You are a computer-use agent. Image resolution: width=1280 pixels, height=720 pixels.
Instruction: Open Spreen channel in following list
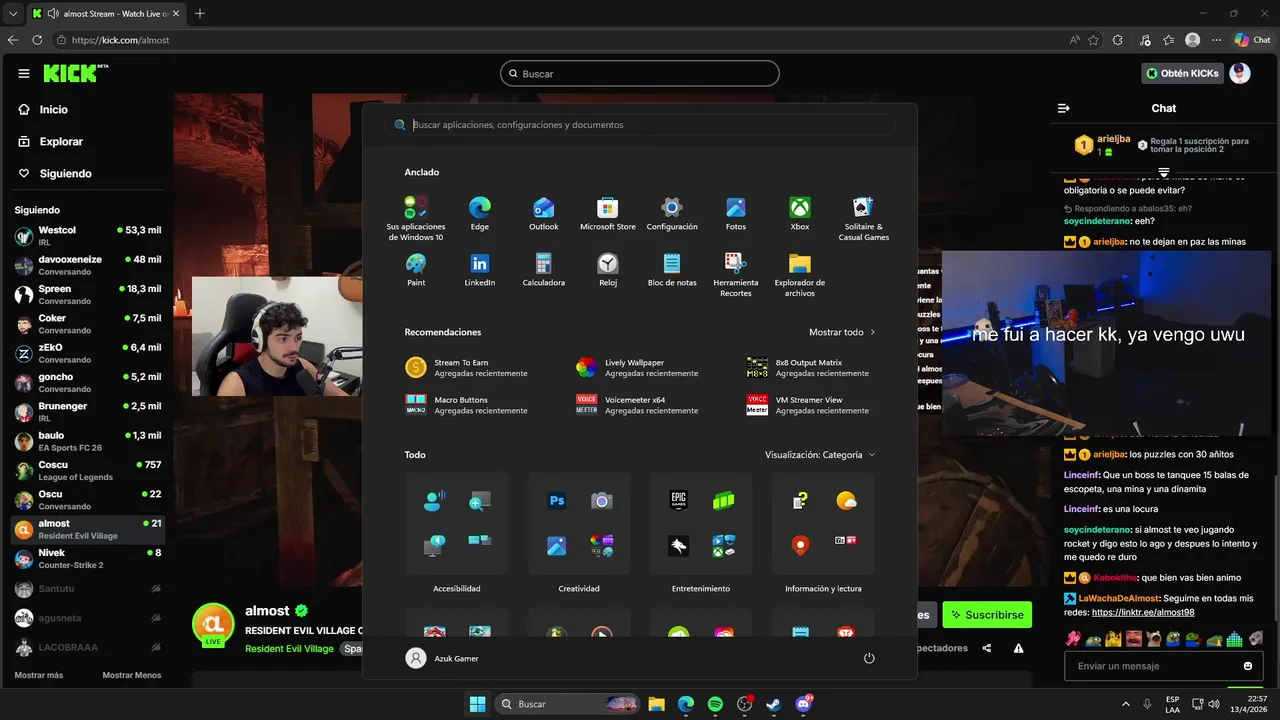[87, 294]
